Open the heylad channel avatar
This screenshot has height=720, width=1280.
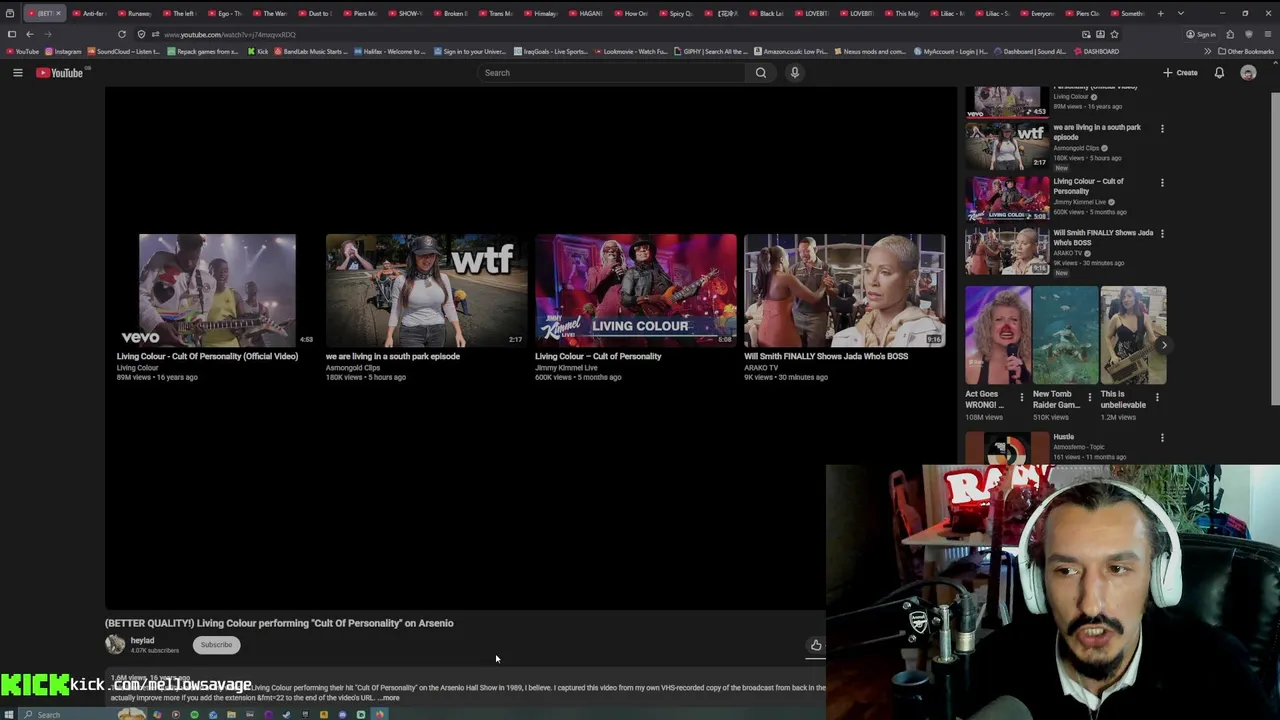(x=115, y=645)
